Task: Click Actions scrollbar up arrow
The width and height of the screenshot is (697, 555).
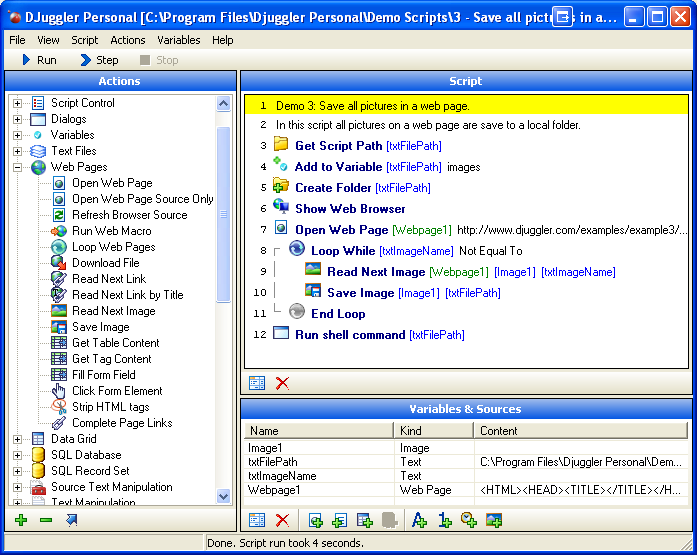Action: (x=223, y=104)
